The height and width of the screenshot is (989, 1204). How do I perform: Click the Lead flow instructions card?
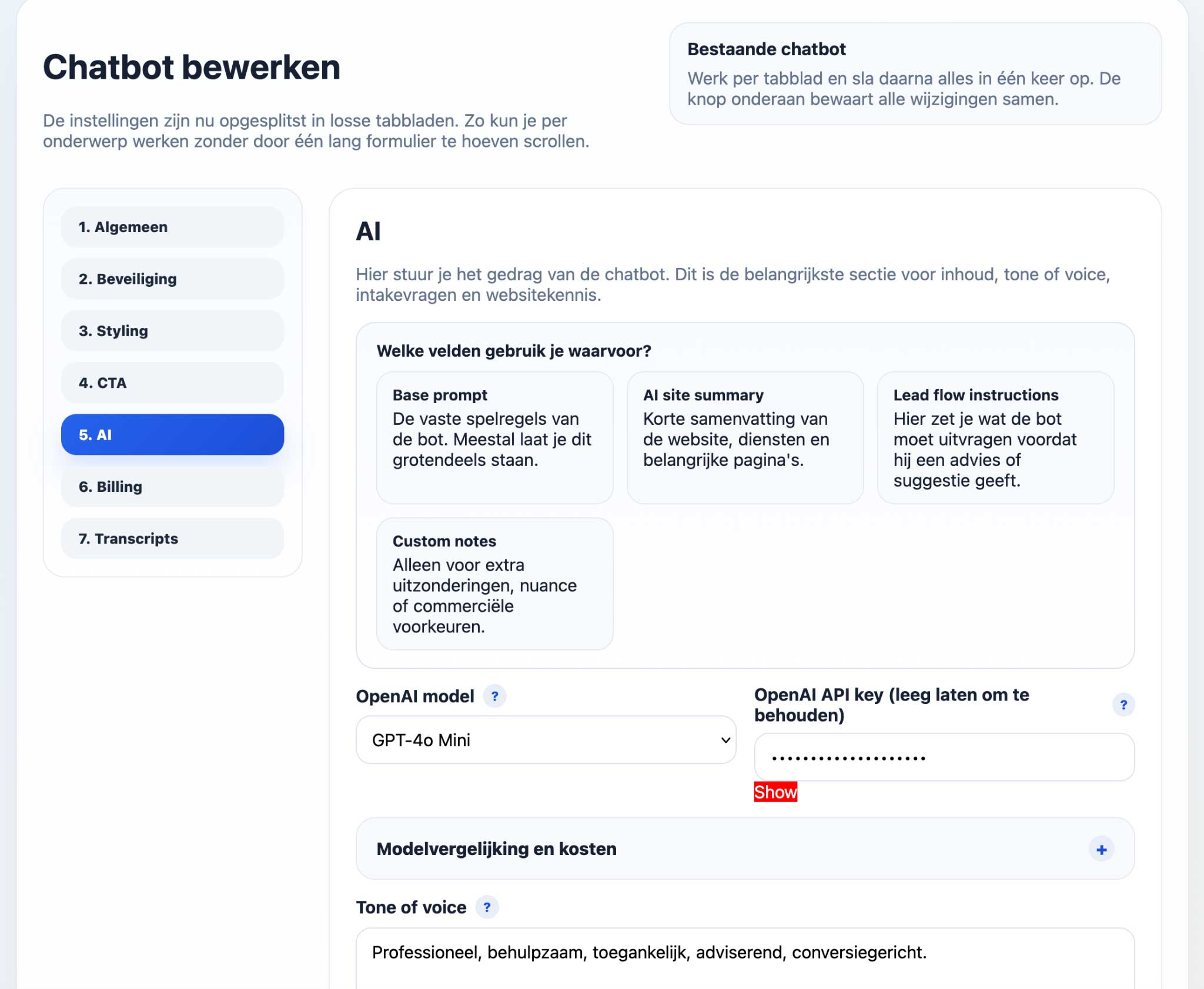click(995, 437)
